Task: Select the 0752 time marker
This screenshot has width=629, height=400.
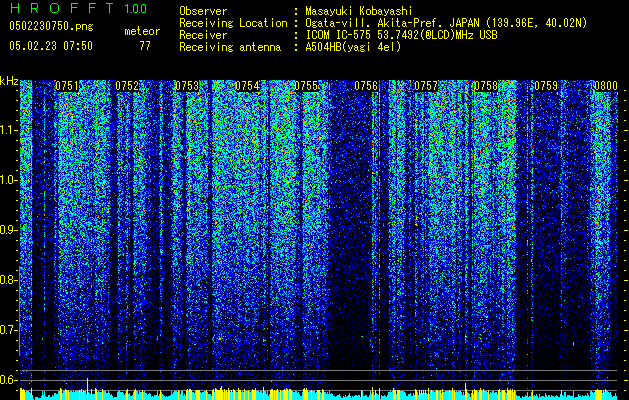Action: pyautogui.click(x=127, y=86)
